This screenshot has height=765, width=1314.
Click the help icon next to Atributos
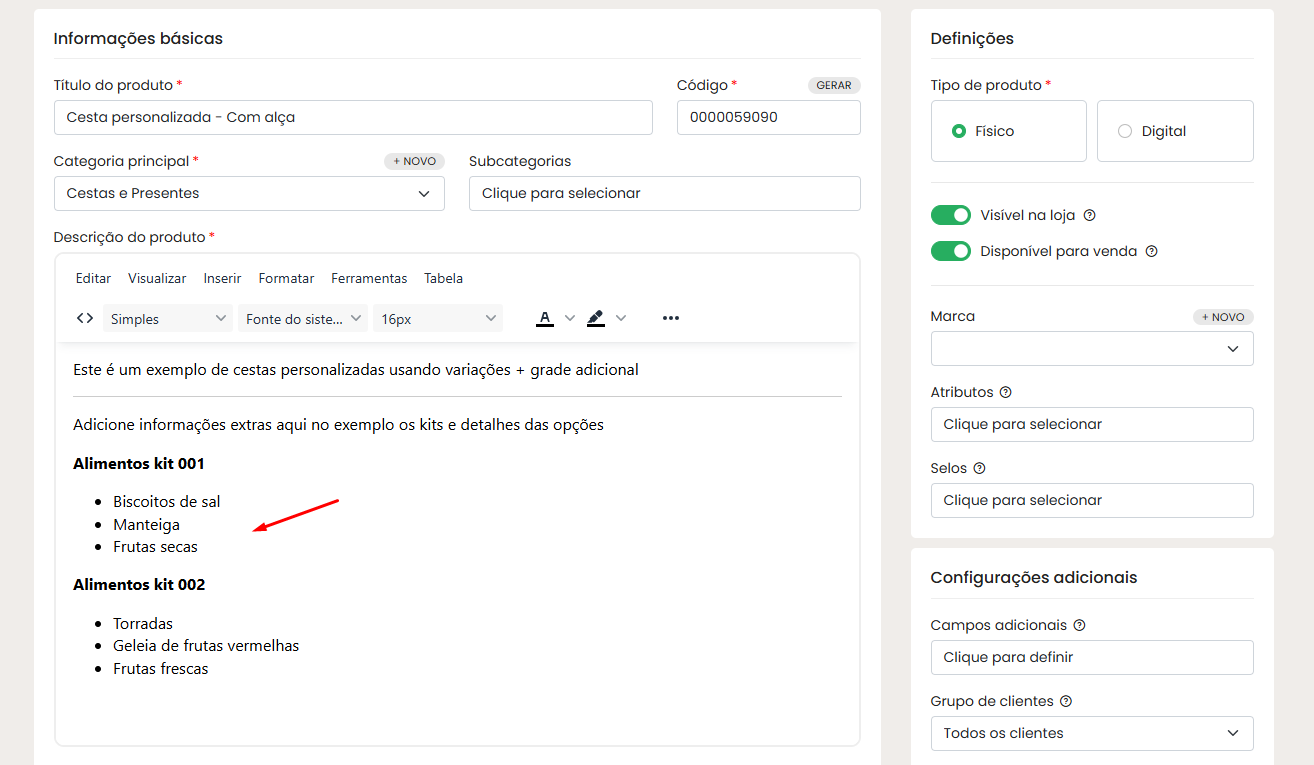tap(1006, 392)
